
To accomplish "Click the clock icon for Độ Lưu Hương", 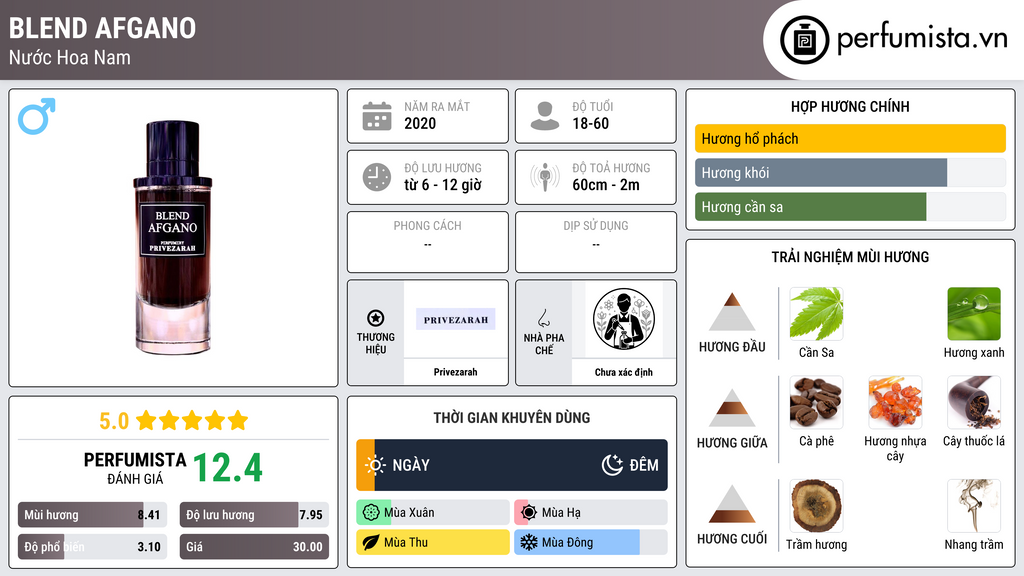I will coord(377,177).
